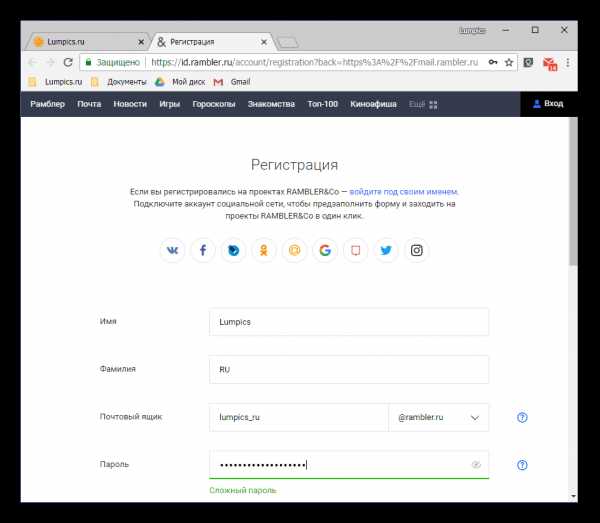Open help for Почтовый ящик field

[x=522, y=417]
